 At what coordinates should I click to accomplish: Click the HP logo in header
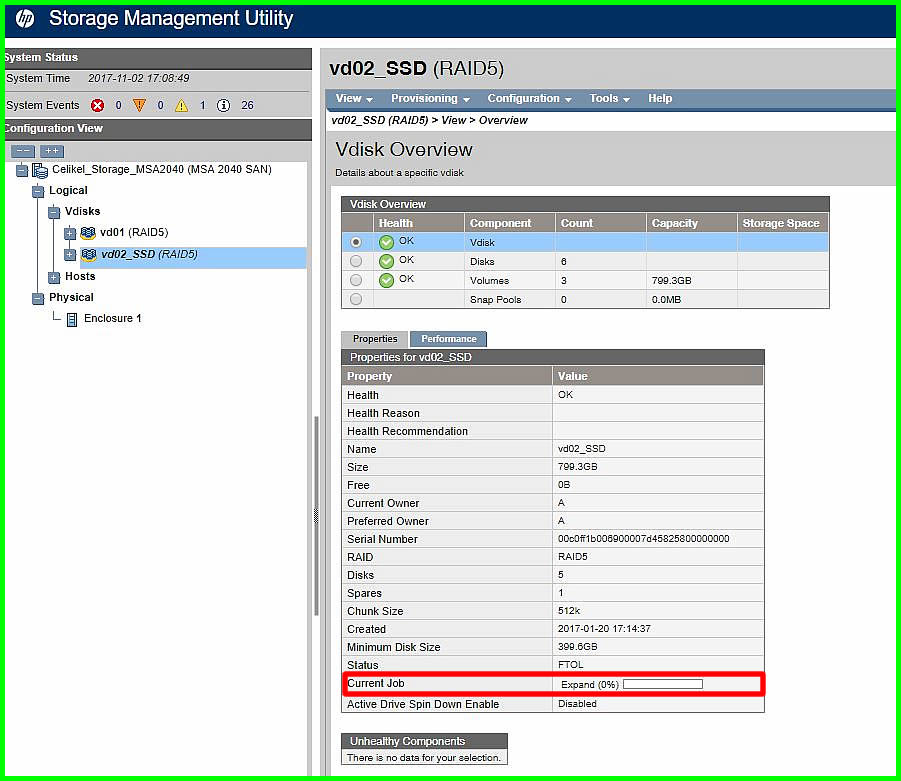tap(25, 19)
